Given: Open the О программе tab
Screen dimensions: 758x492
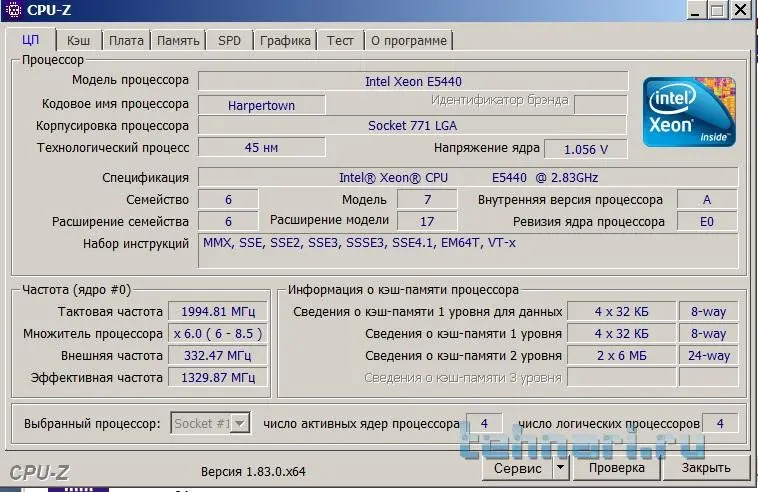Looking at the screenshot, I should click(x=409, y=41).
